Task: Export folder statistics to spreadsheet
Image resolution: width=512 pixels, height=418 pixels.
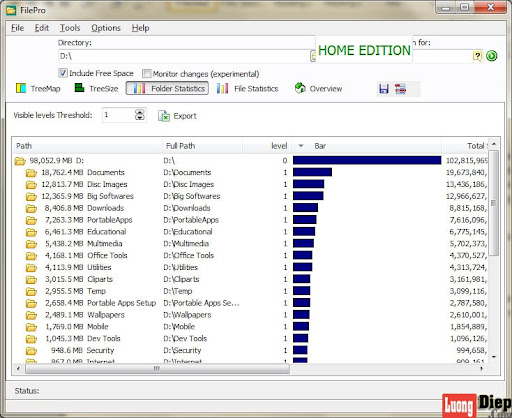Action: click(177, 116)
